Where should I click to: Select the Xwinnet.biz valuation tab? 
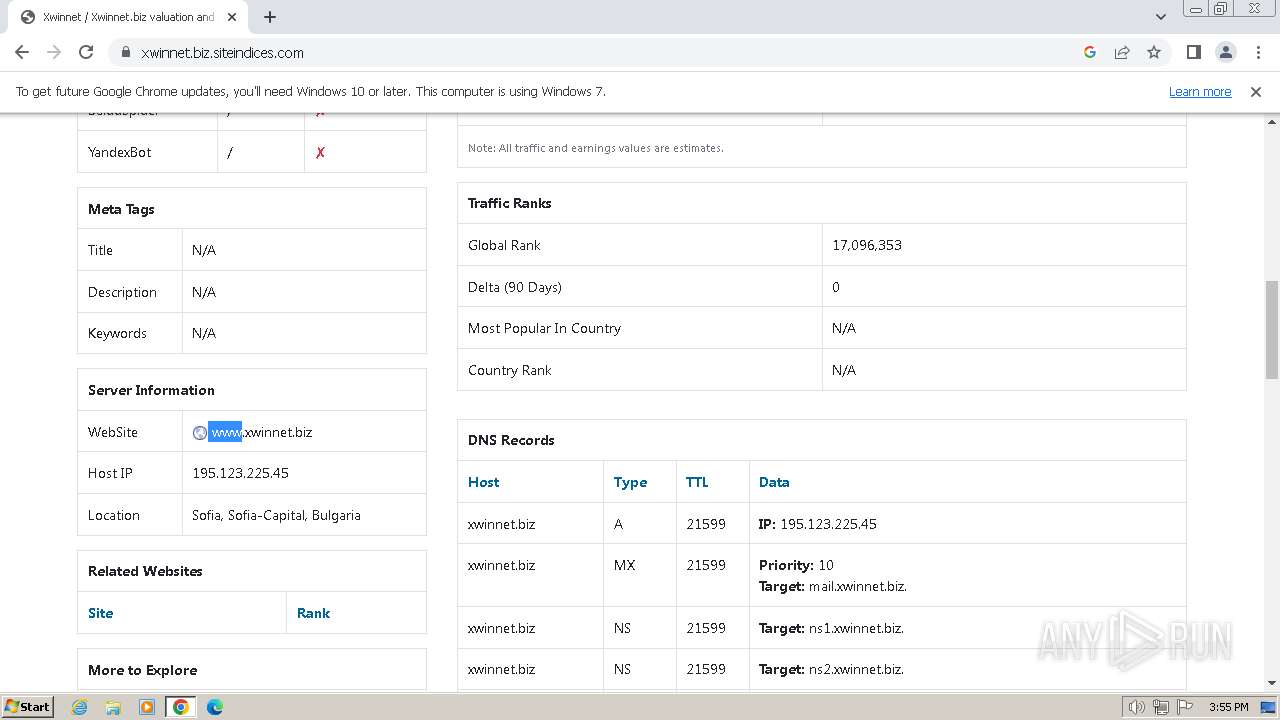[x=128, y=17]
